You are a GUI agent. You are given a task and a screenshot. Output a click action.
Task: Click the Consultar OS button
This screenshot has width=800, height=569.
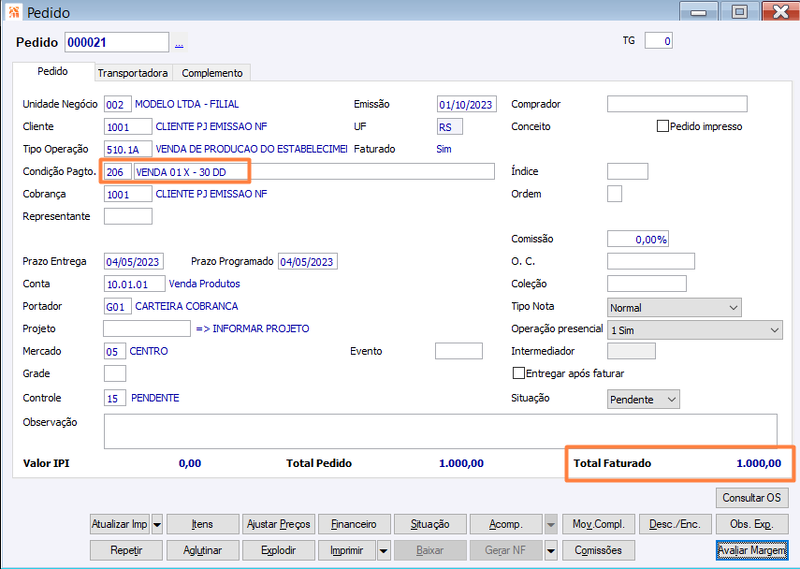click(752, 498)
